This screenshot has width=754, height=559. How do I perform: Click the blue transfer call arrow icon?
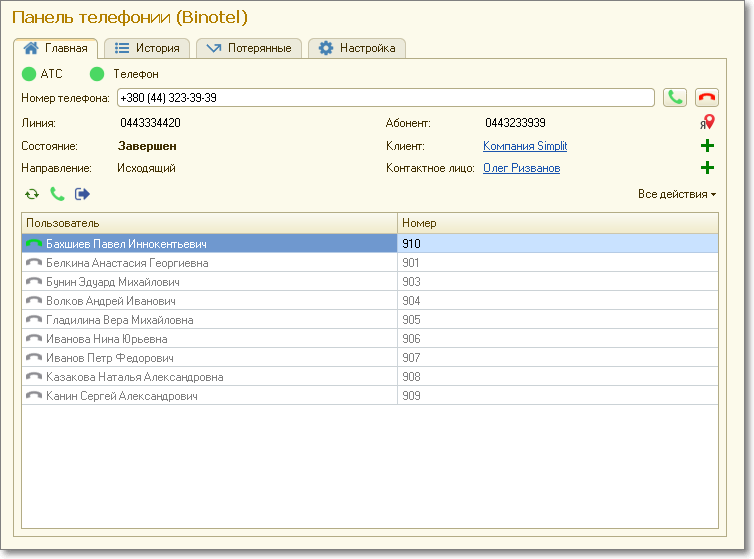pos(82,194)
